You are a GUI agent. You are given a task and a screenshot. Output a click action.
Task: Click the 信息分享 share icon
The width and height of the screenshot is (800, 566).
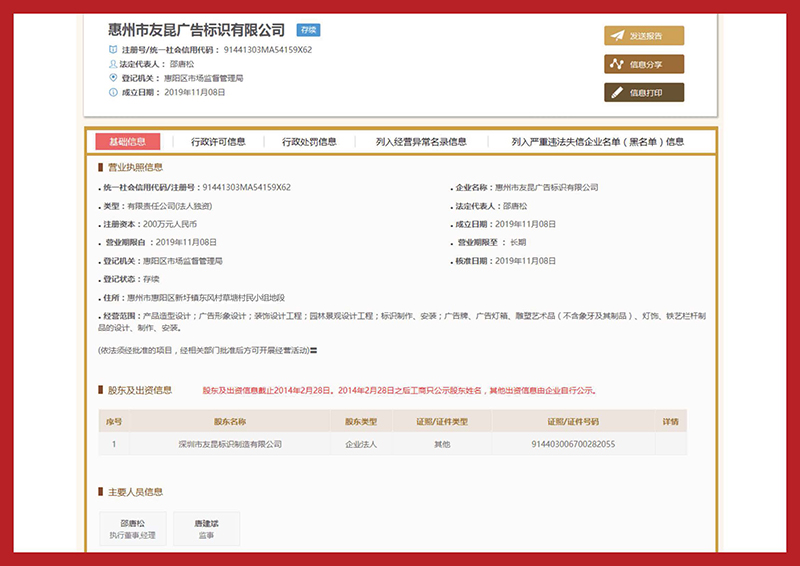tap(617, 65)
